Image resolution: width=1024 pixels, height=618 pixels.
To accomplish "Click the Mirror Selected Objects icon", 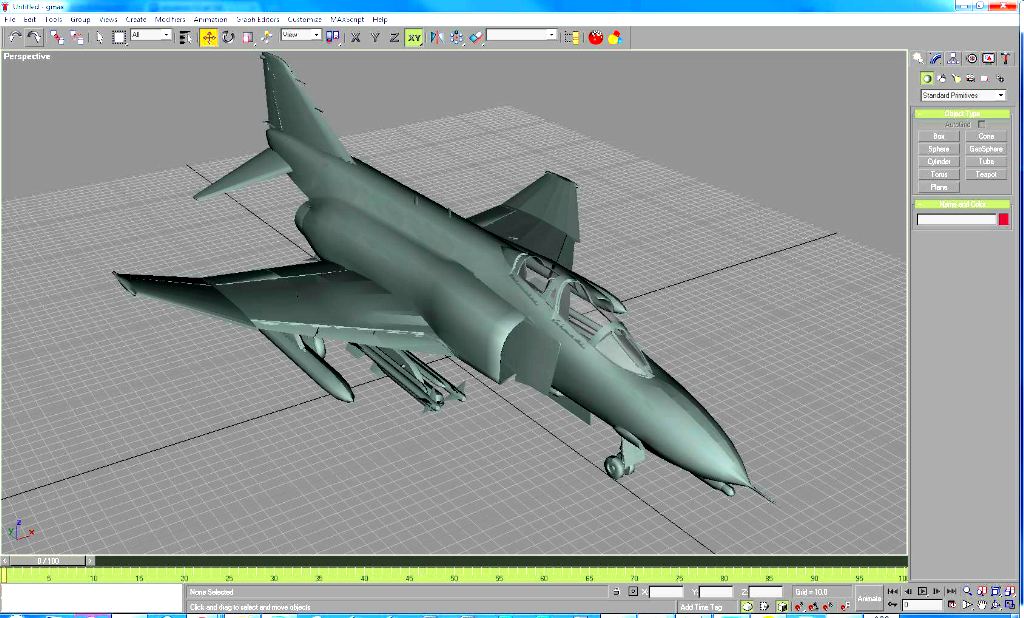I will pos(437,37).
